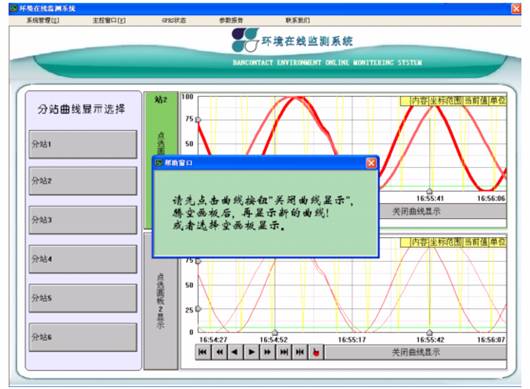The width and height of the screenshot is (530, 389).
Task: Select the 分站3 station button
Action: click(x=83, y=220)
